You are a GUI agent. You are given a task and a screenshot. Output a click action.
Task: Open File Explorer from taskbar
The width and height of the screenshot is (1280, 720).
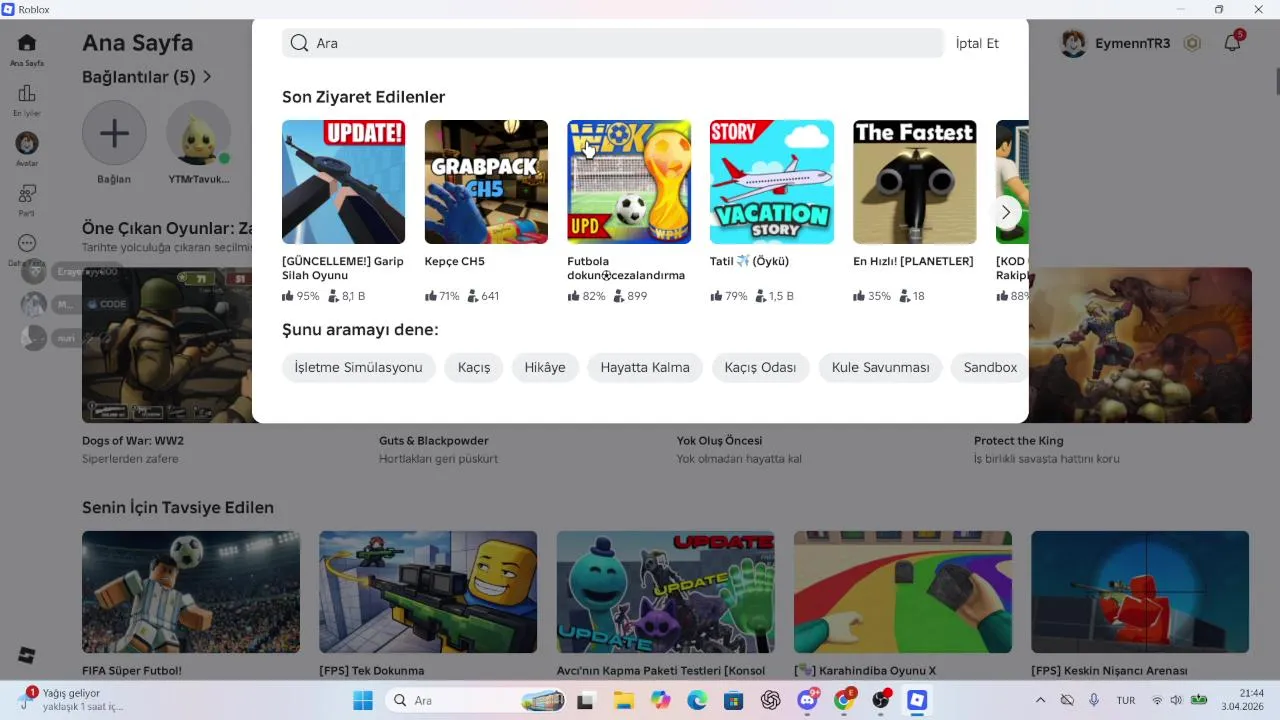pos(623,700)
